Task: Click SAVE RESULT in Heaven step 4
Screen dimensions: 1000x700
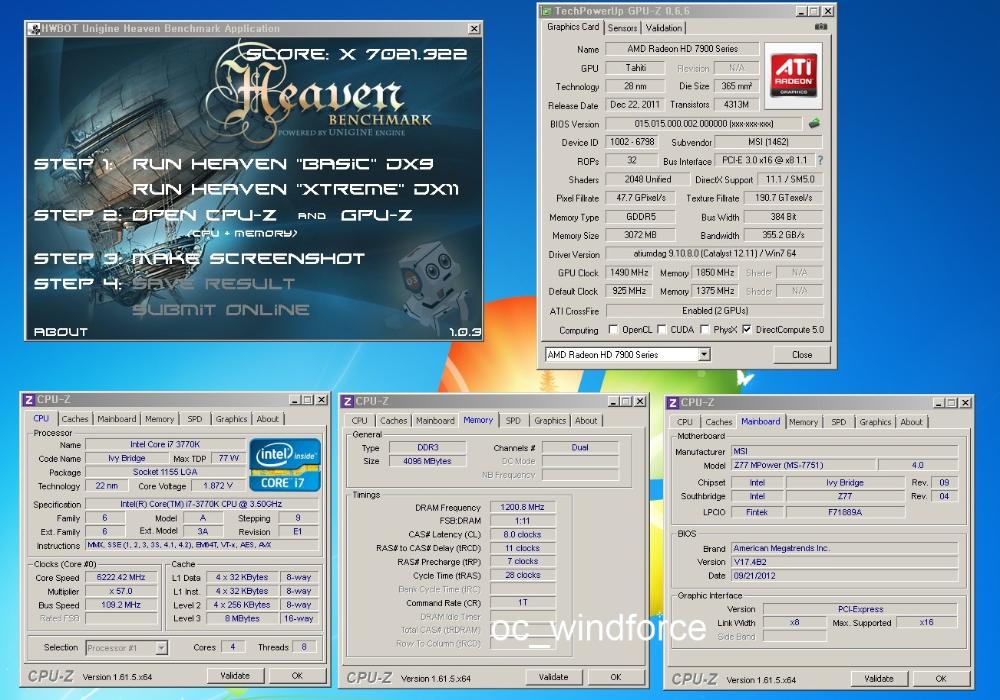Action: [214, 284]
